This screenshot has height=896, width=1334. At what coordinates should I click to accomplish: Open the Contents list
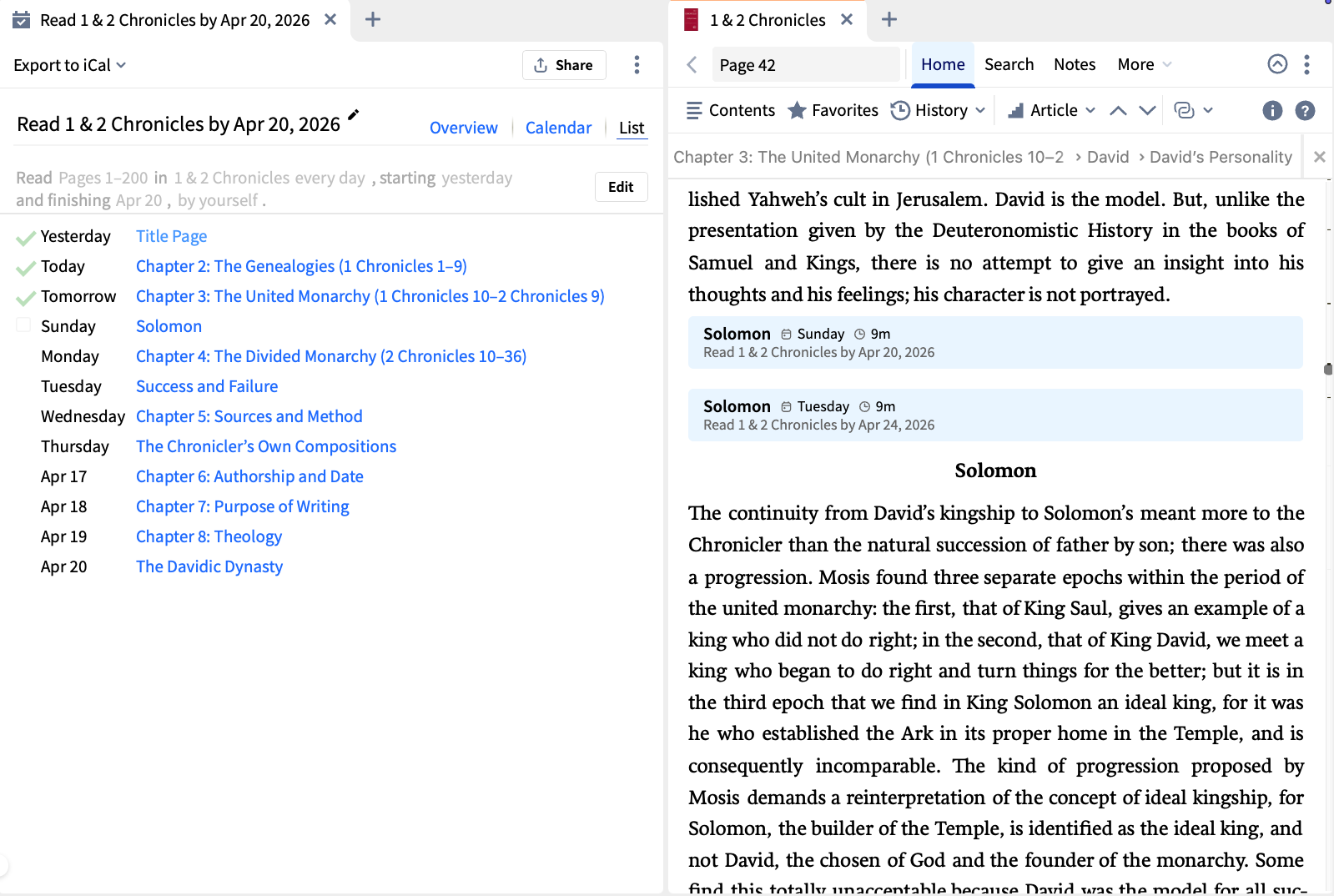730,110
